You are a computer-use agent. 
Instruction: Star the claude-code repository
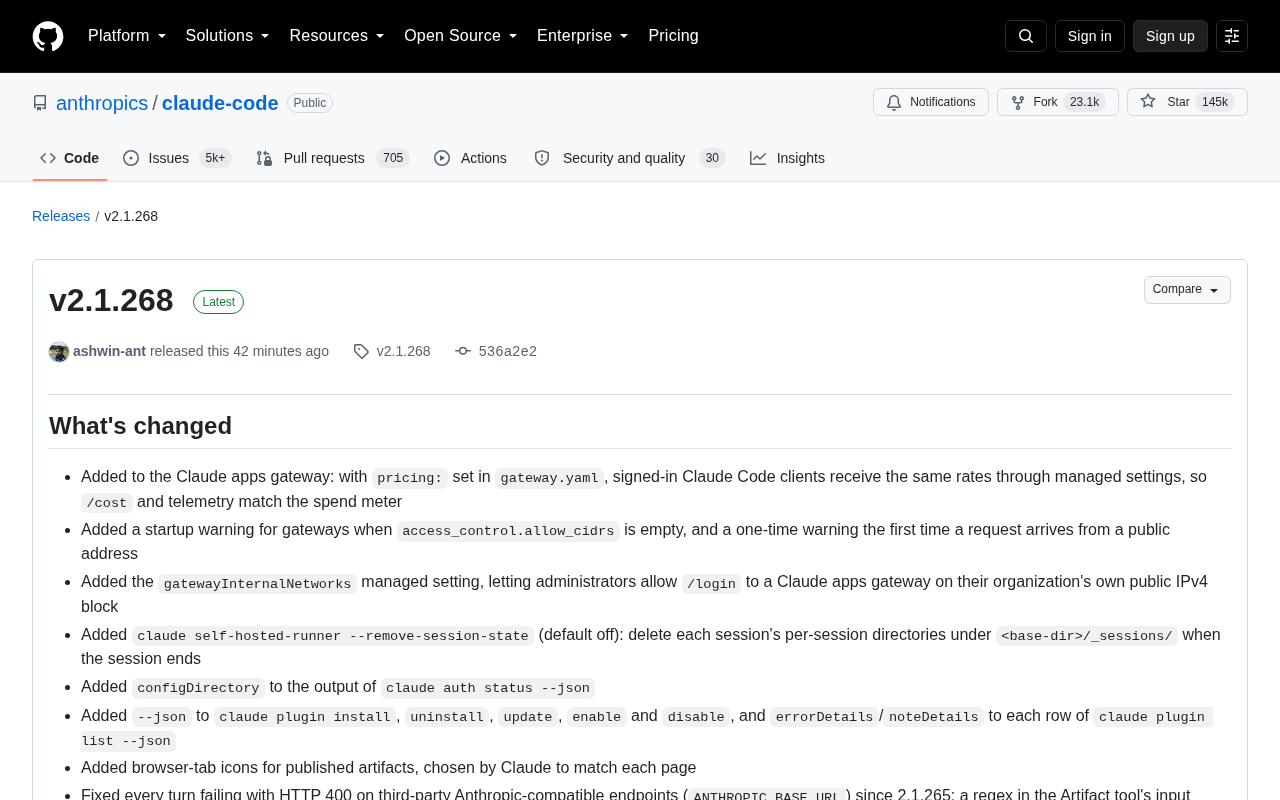tap(1187, 102)
